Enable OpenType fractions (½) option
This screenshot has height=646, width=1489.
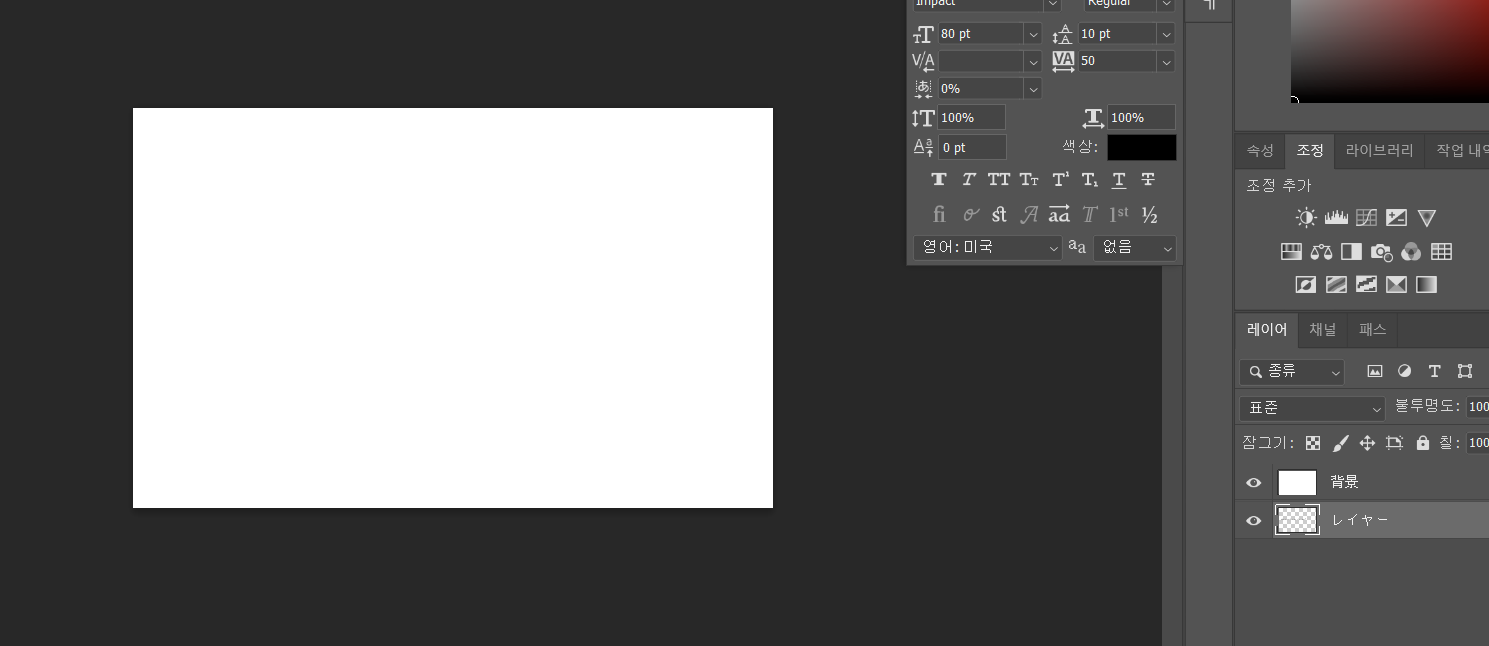[x=1149, y=214]
